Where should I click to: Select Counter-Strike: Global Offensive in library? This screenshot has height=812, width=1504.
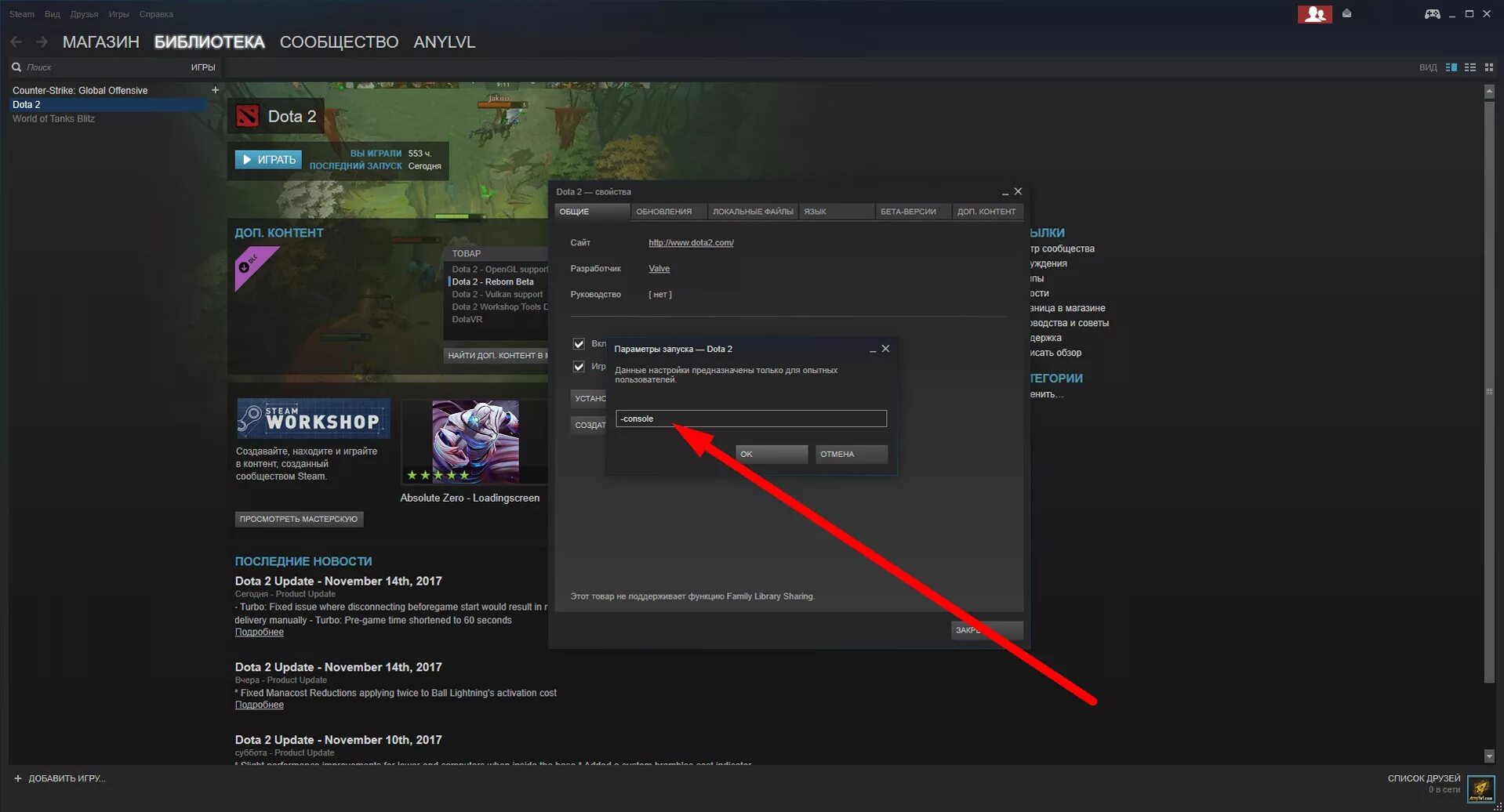pyautogui.click(x=80, y=91)
